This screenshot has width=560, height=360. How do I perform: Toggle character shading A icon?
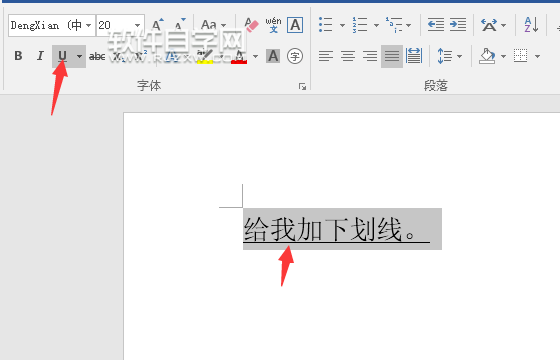(x=273, y=56)
